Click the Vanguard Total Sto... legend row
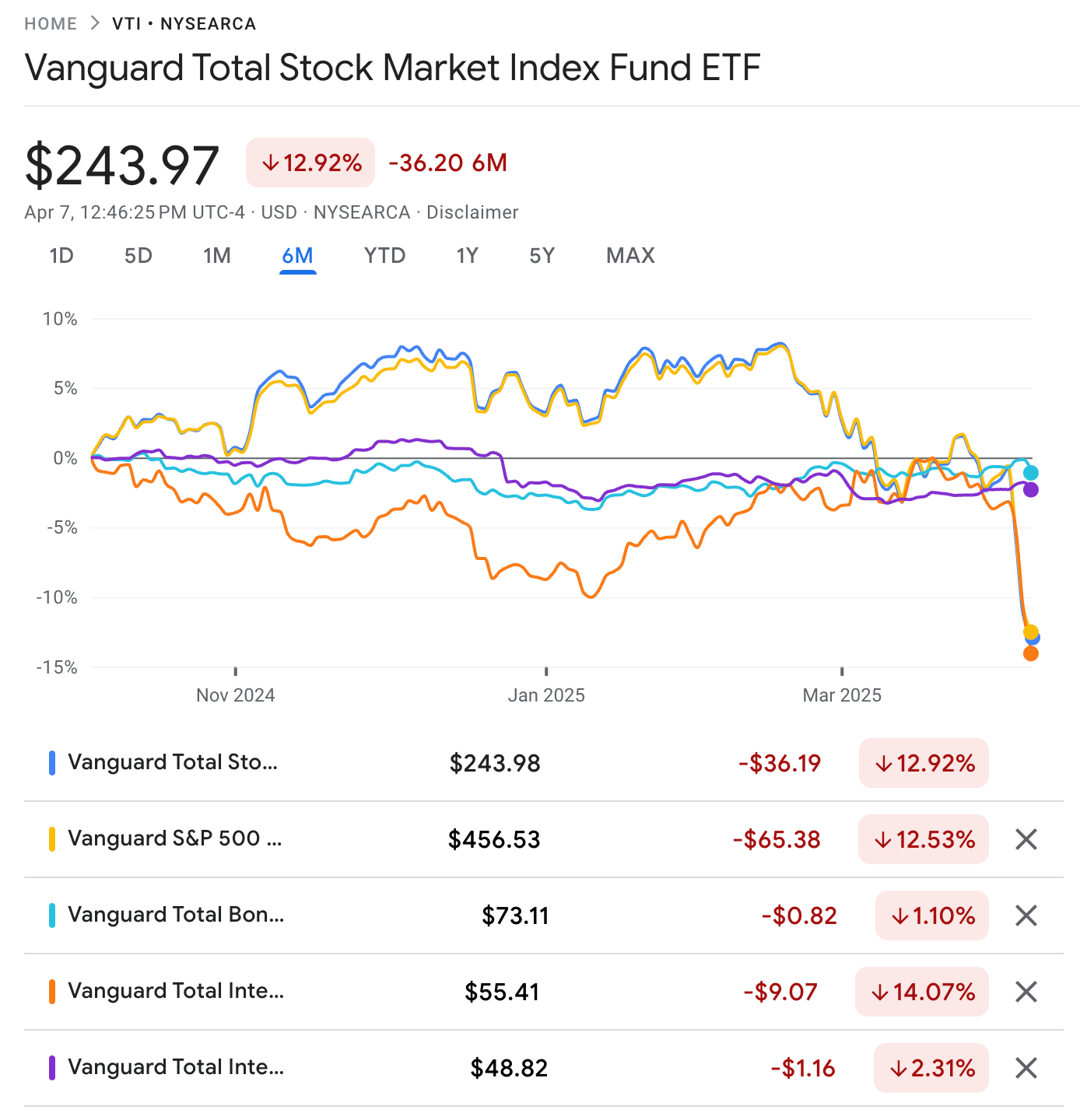The image size is (1080, 1120). point(173,762)
